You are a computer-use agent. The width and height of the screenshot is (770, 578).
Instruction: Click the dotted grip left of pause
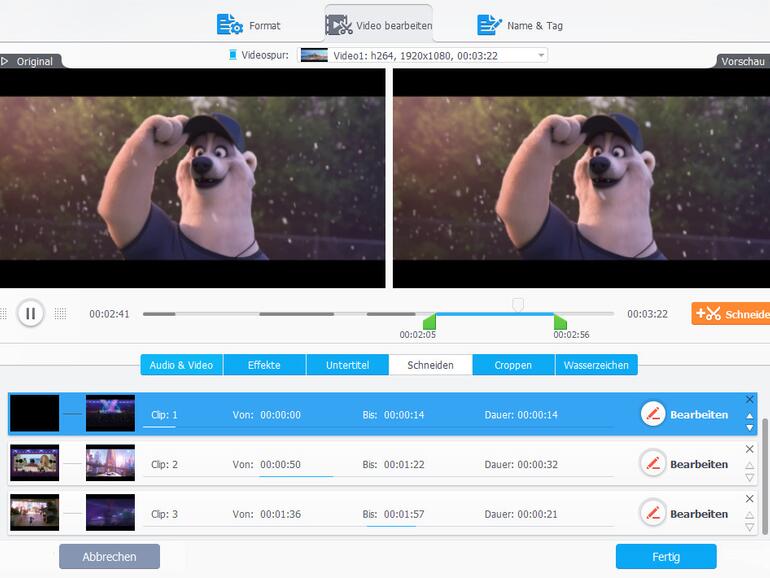pyautogui.click(x=3, y=313)
